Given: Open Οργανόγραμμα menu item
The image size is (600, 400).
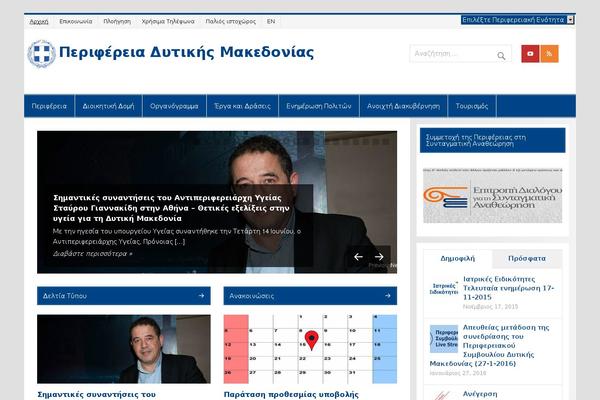Looking at the screenshot, I should [174, 106].
